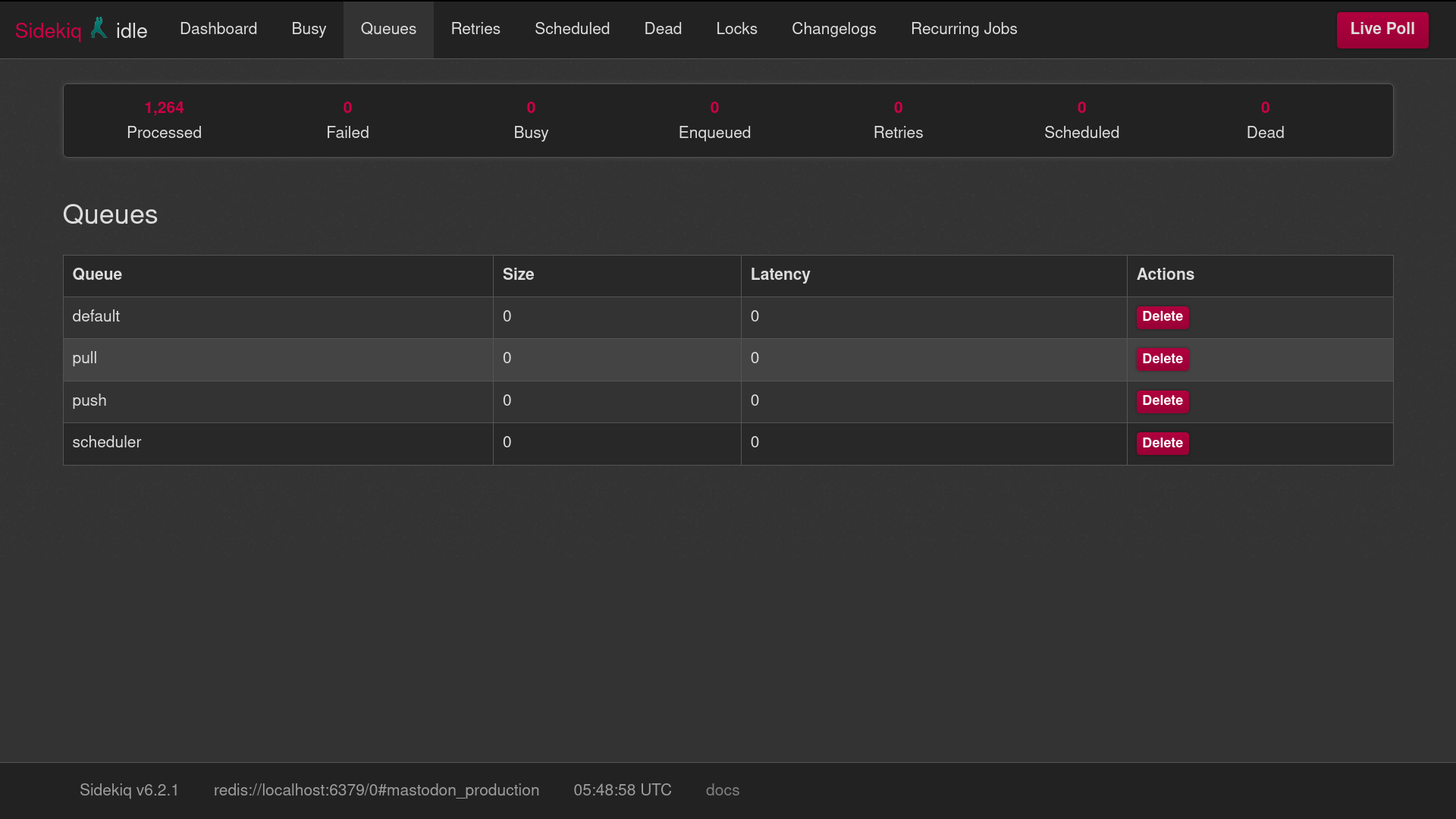Image resolution: width=1456 pixels, height=819 pixels.
Task: Open the Dashboard tab
Action: coord(218,29)
